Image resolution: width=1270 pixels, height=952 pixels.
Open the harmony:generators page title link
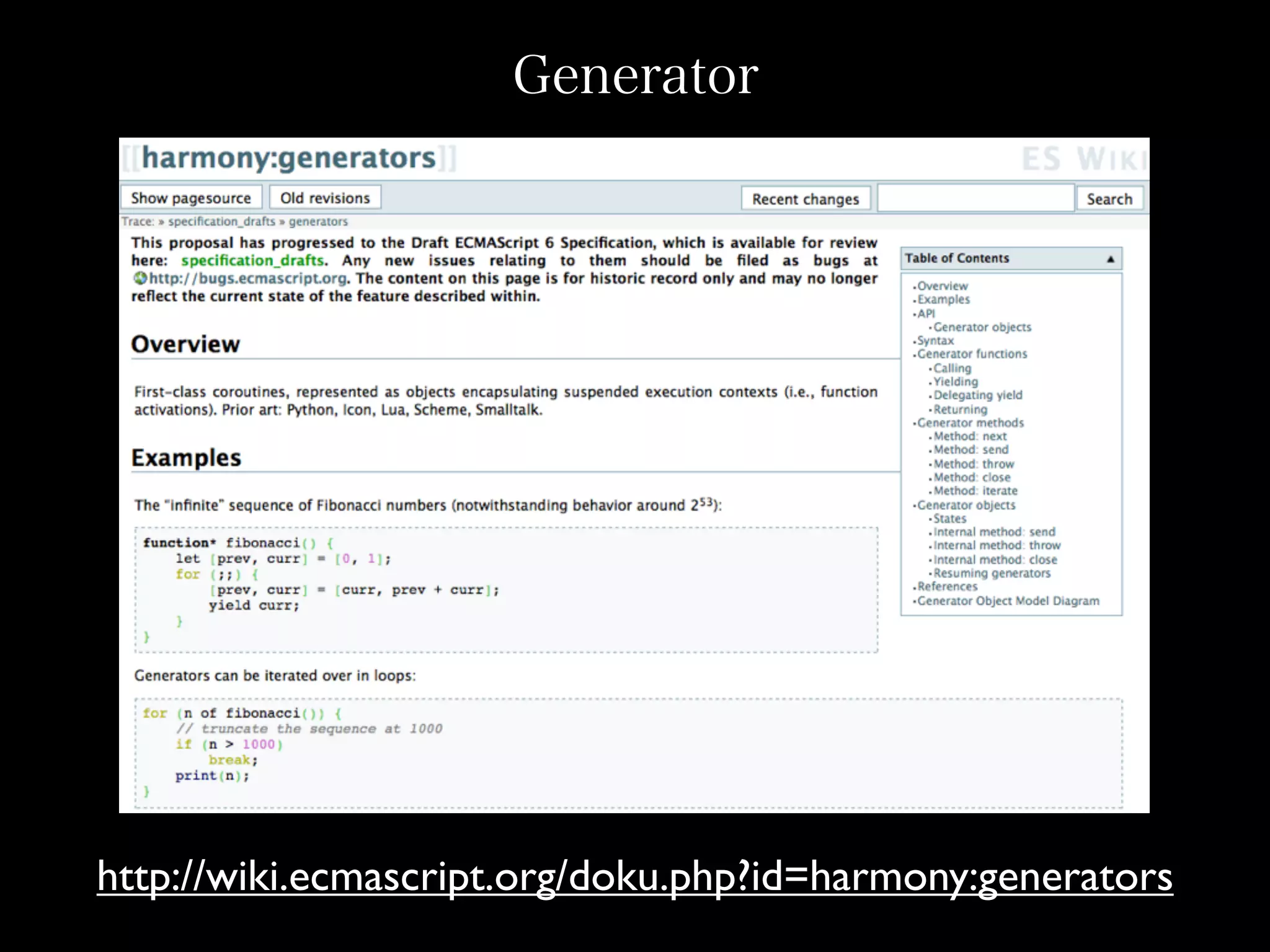[x=289, y=158]
